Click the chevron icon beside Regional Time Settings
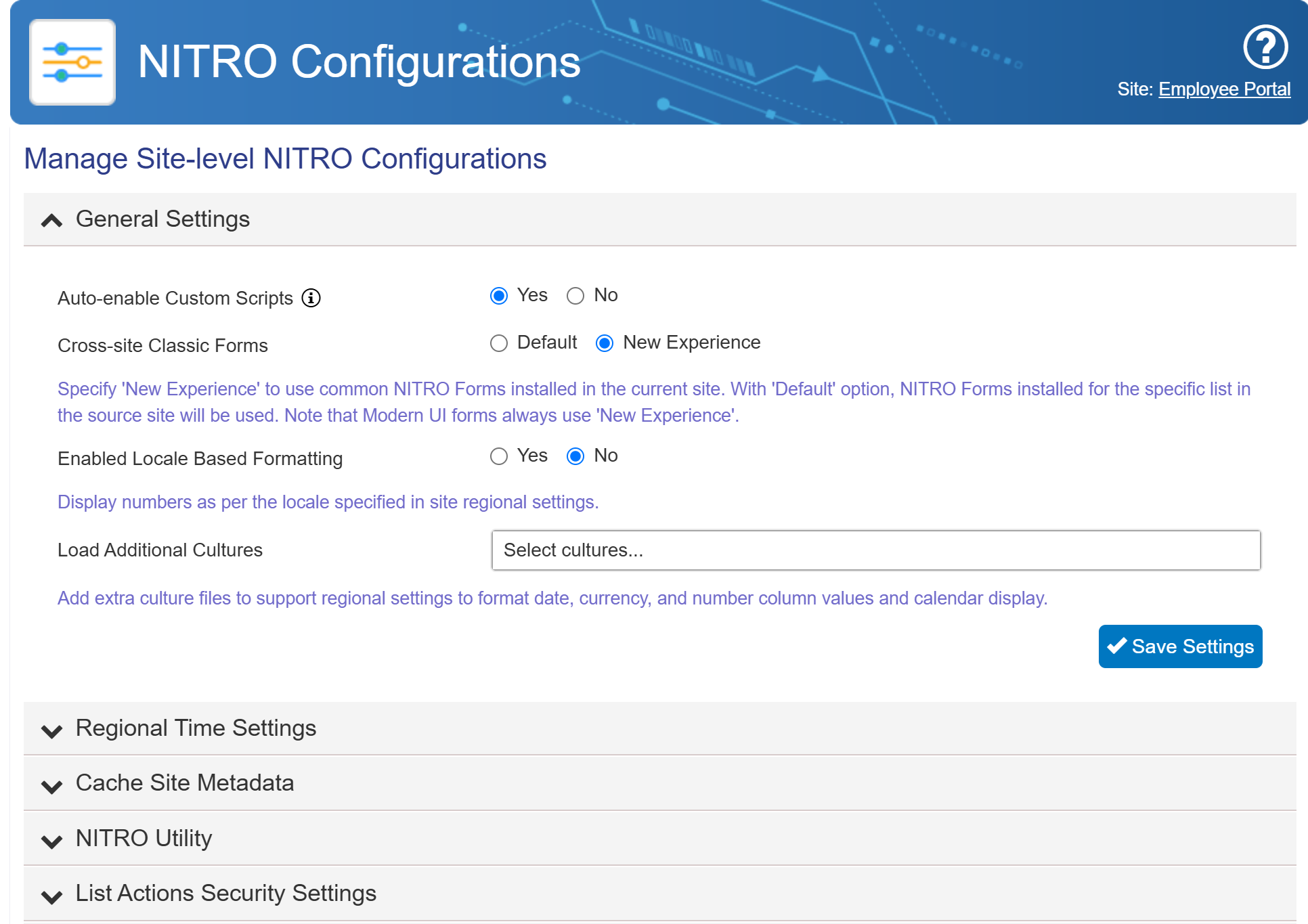The width and height of the screenshot is (1308, 924). coord(51,730)
